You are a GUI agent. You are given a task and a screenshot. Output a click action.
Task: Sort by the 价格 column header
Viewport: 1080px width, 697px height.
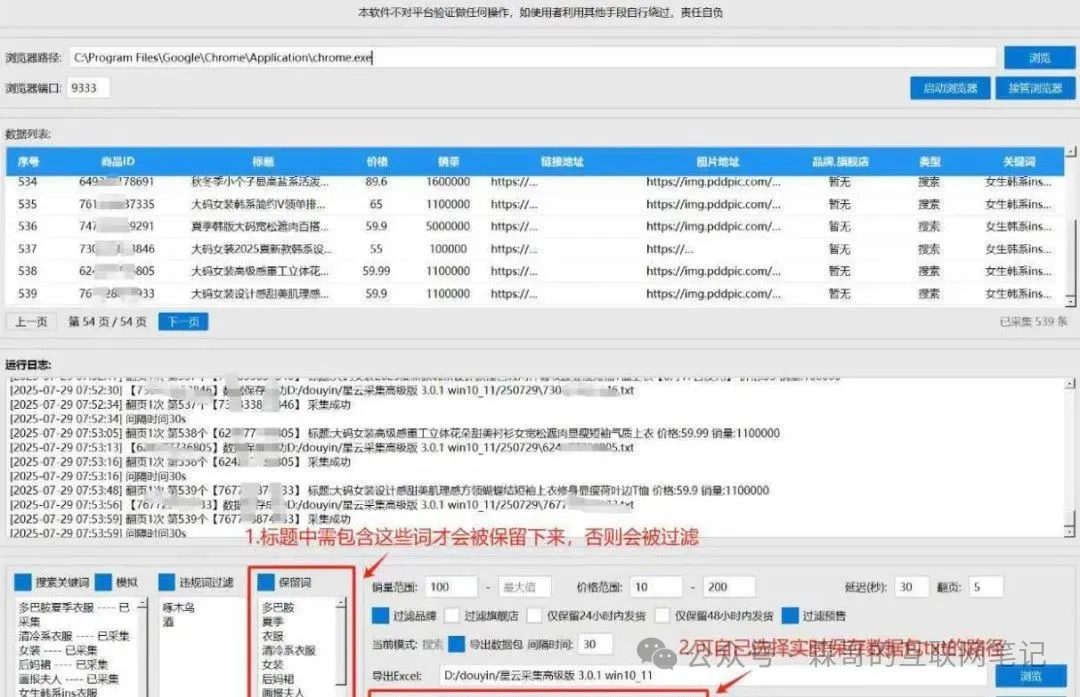[377, 161]
